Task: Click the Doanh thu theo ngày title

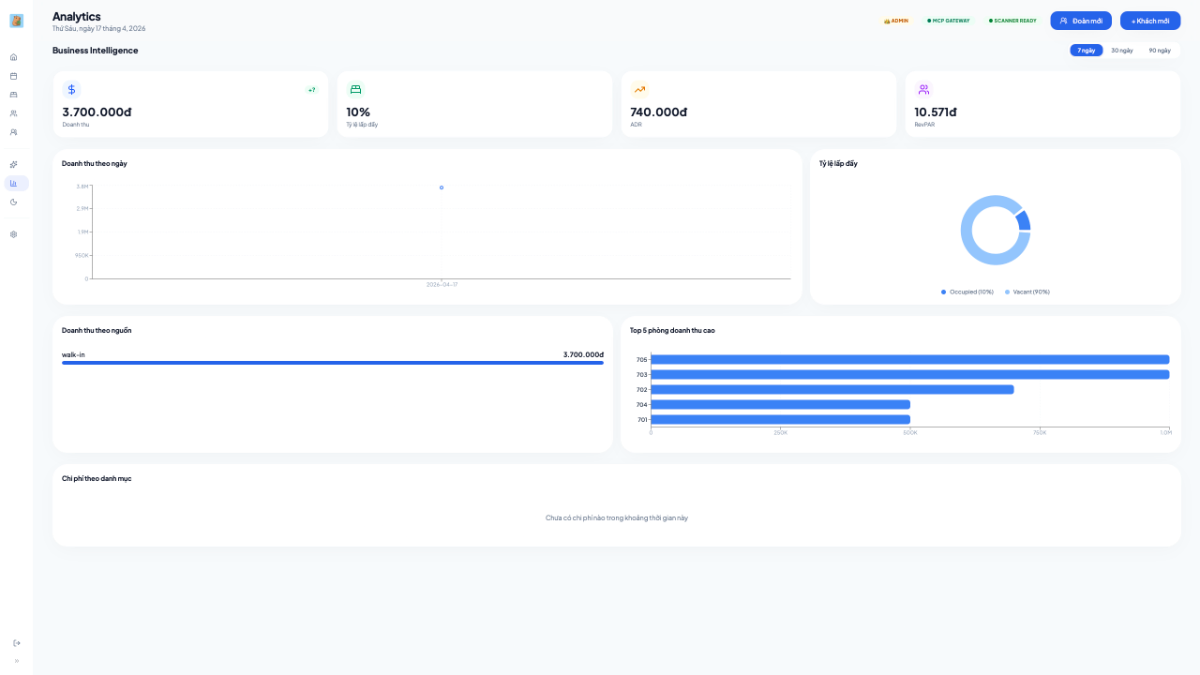Action: coord(94,163)
